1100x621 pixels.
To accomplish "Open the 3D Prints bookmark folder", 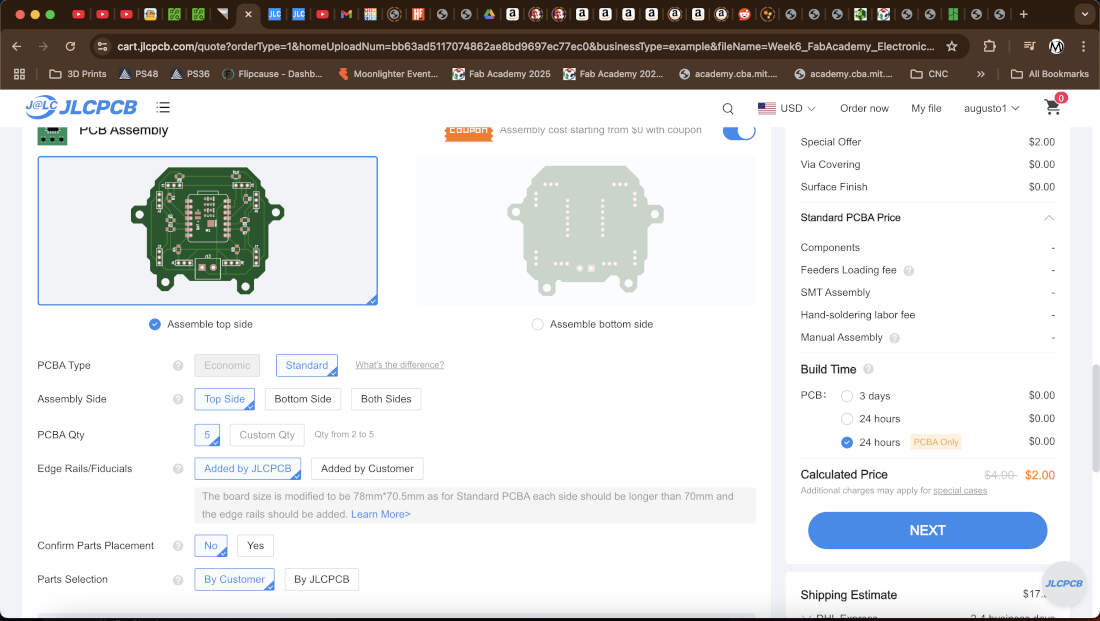I will coord(77,74).
